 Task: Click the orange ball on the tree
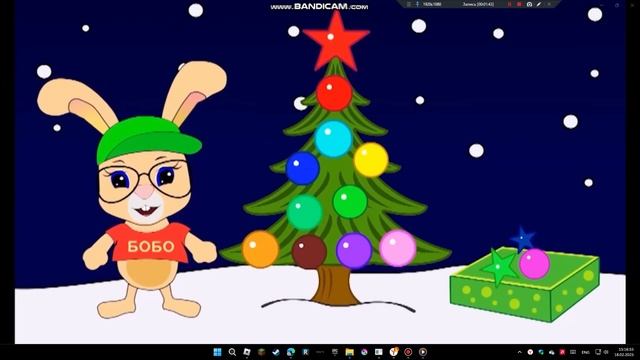coord(260,249)
